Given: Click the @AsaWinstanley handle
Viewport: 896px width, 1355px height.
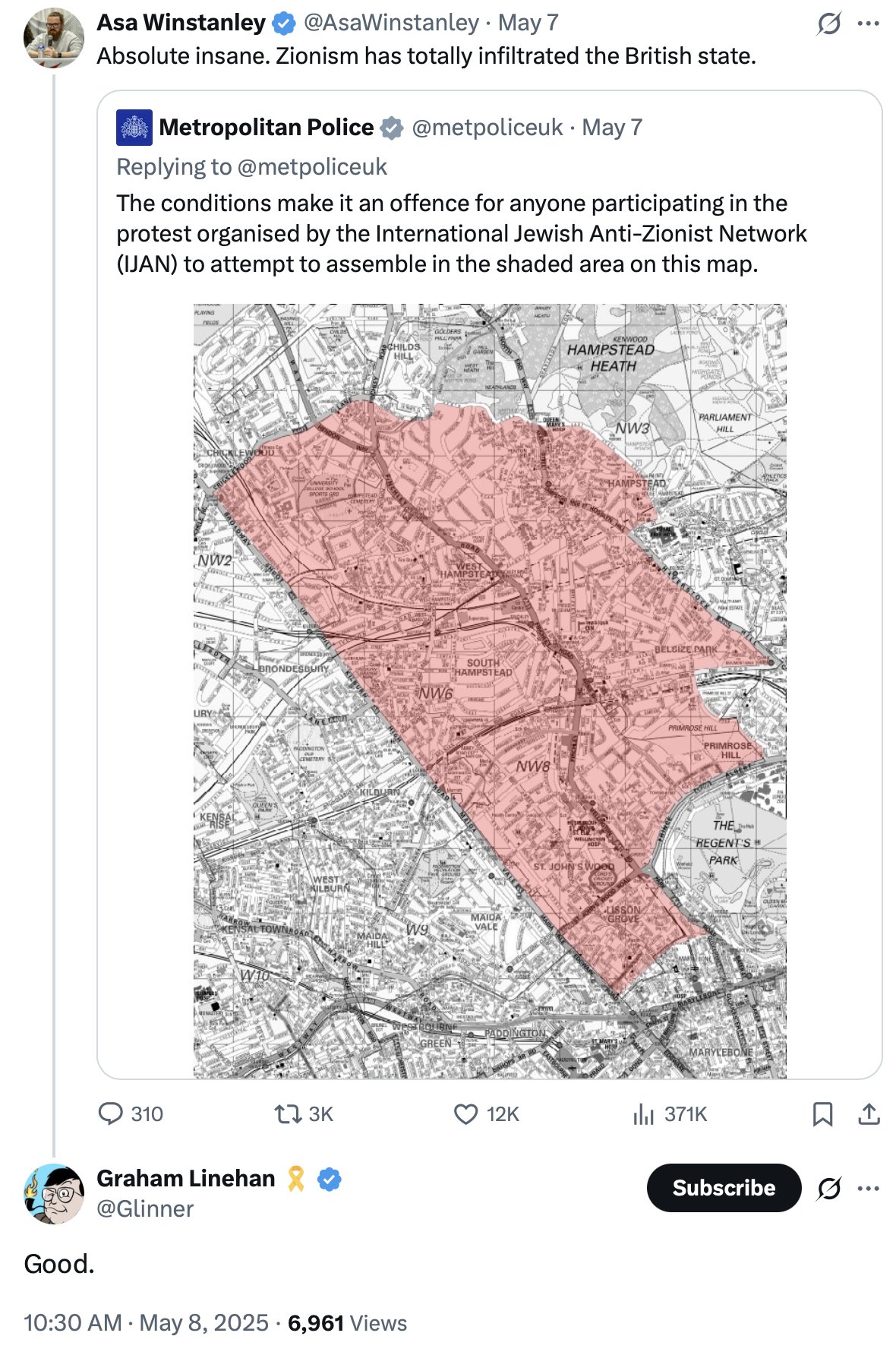Looking at the screenshot, I should (x=391, y=23).
